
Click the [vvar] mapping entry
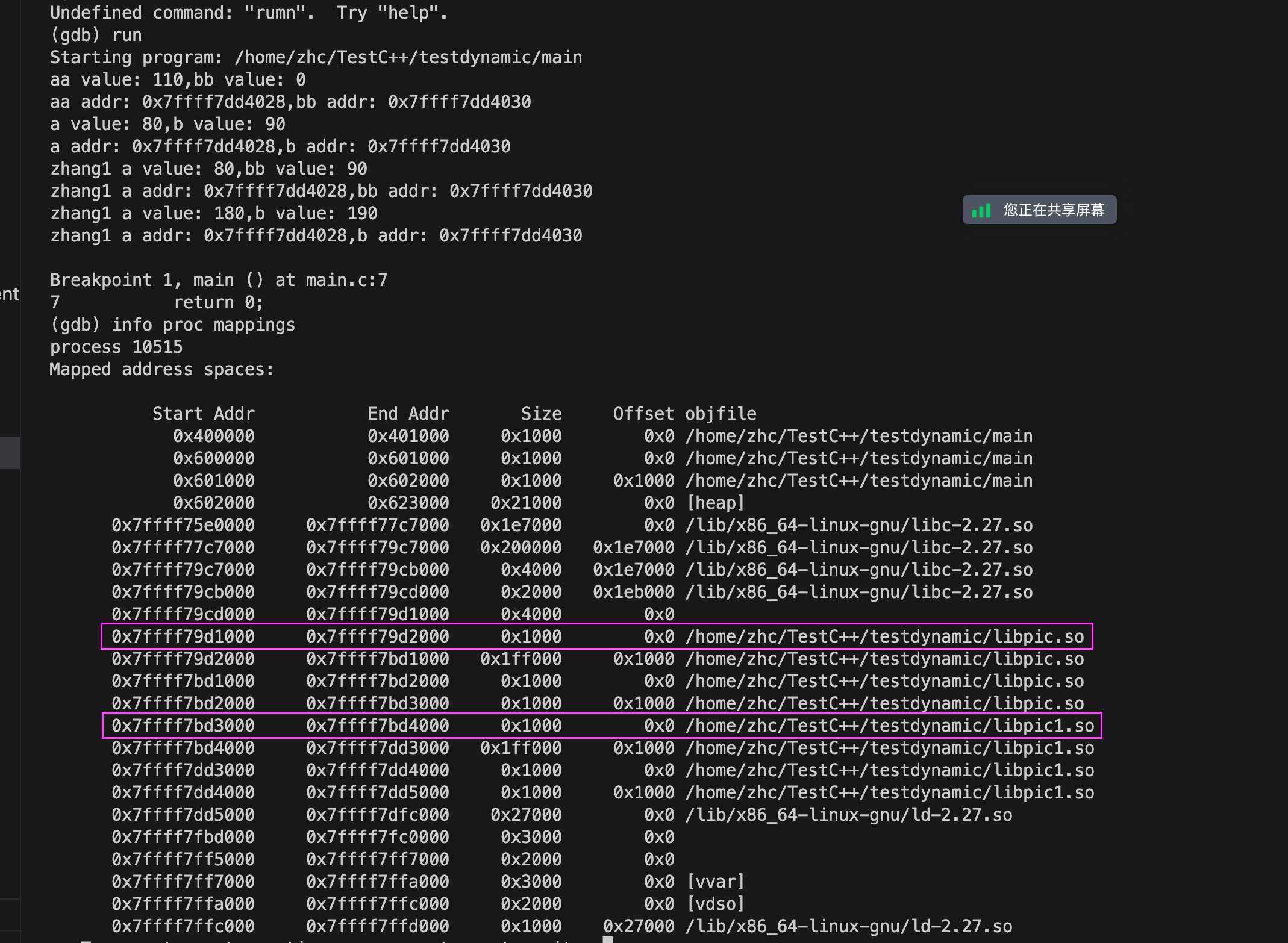[715, 882]
